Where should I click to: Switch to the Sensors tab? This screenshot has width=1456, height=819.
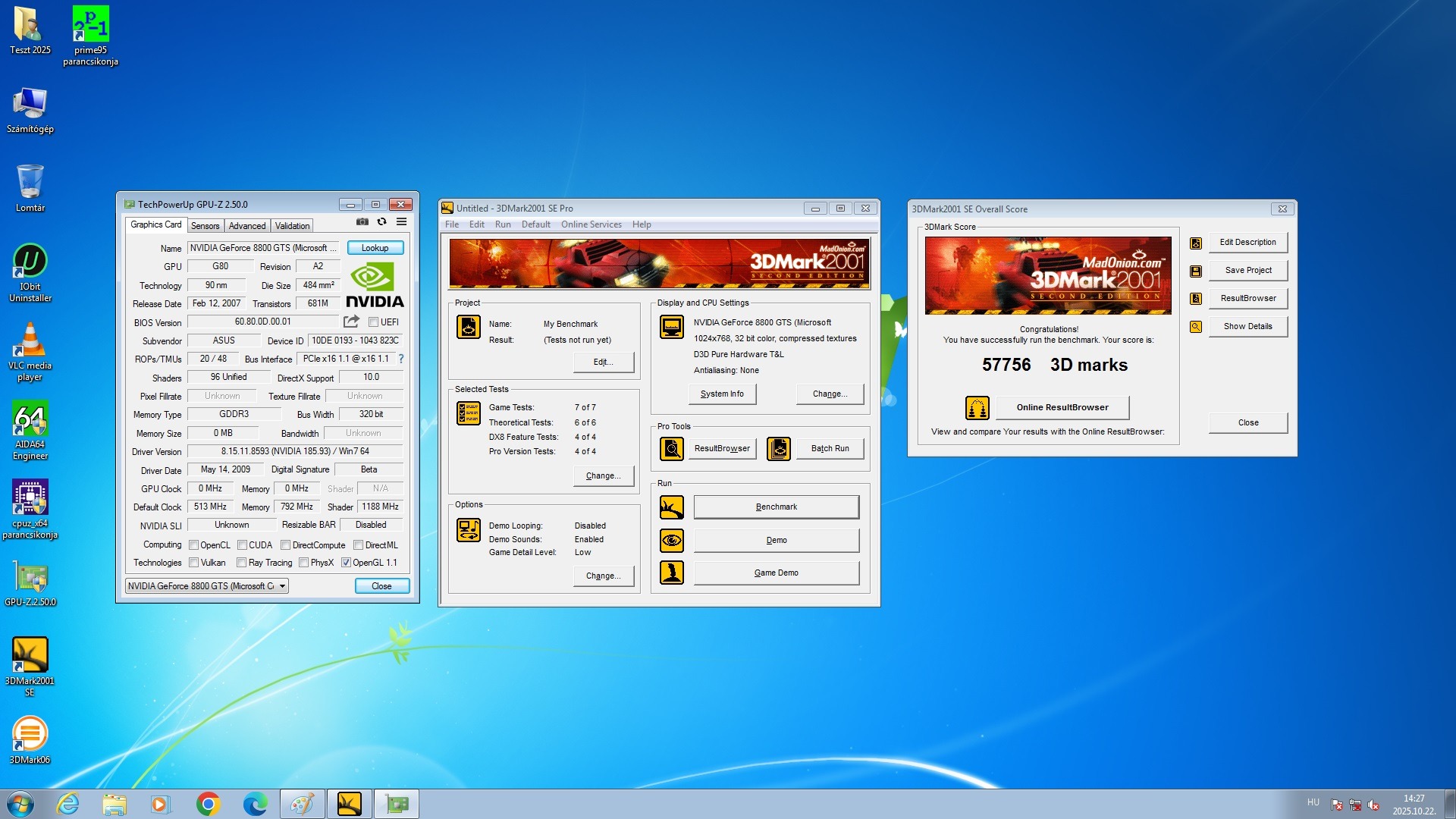[x=205, y=226]
